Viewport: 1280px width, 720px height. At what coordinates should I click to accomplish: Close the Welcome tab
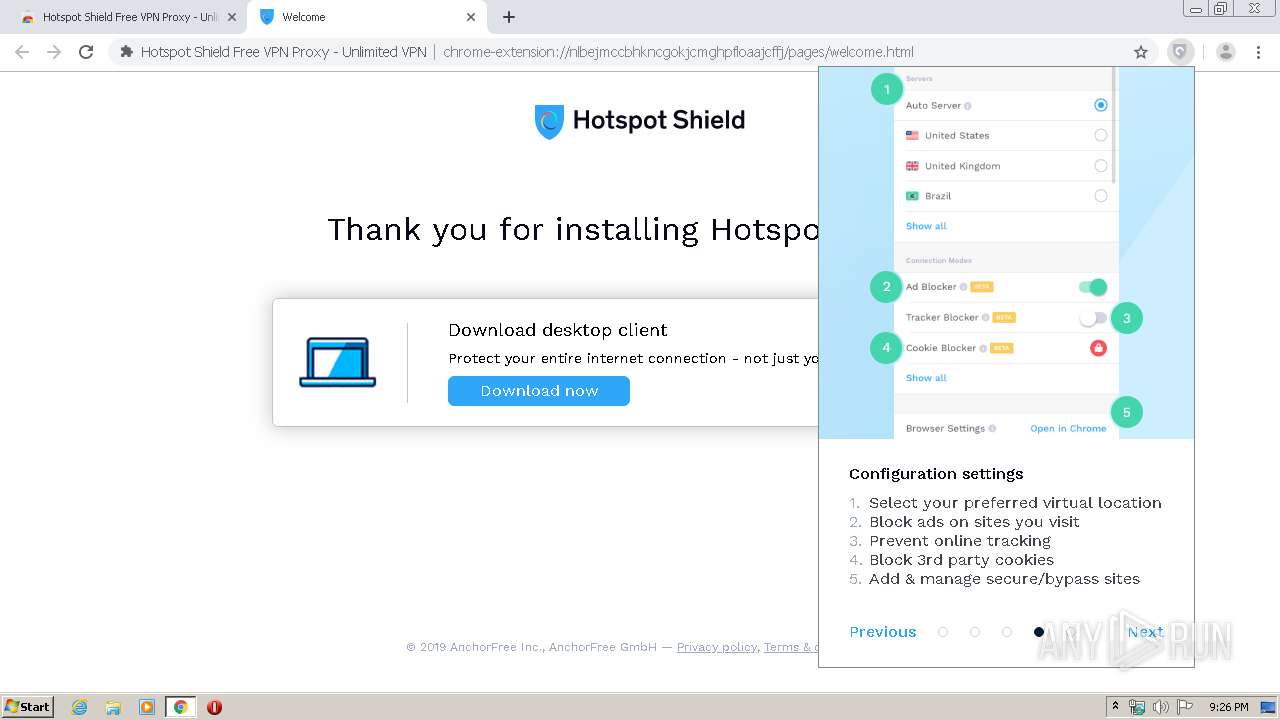click(x=471, y=17)
